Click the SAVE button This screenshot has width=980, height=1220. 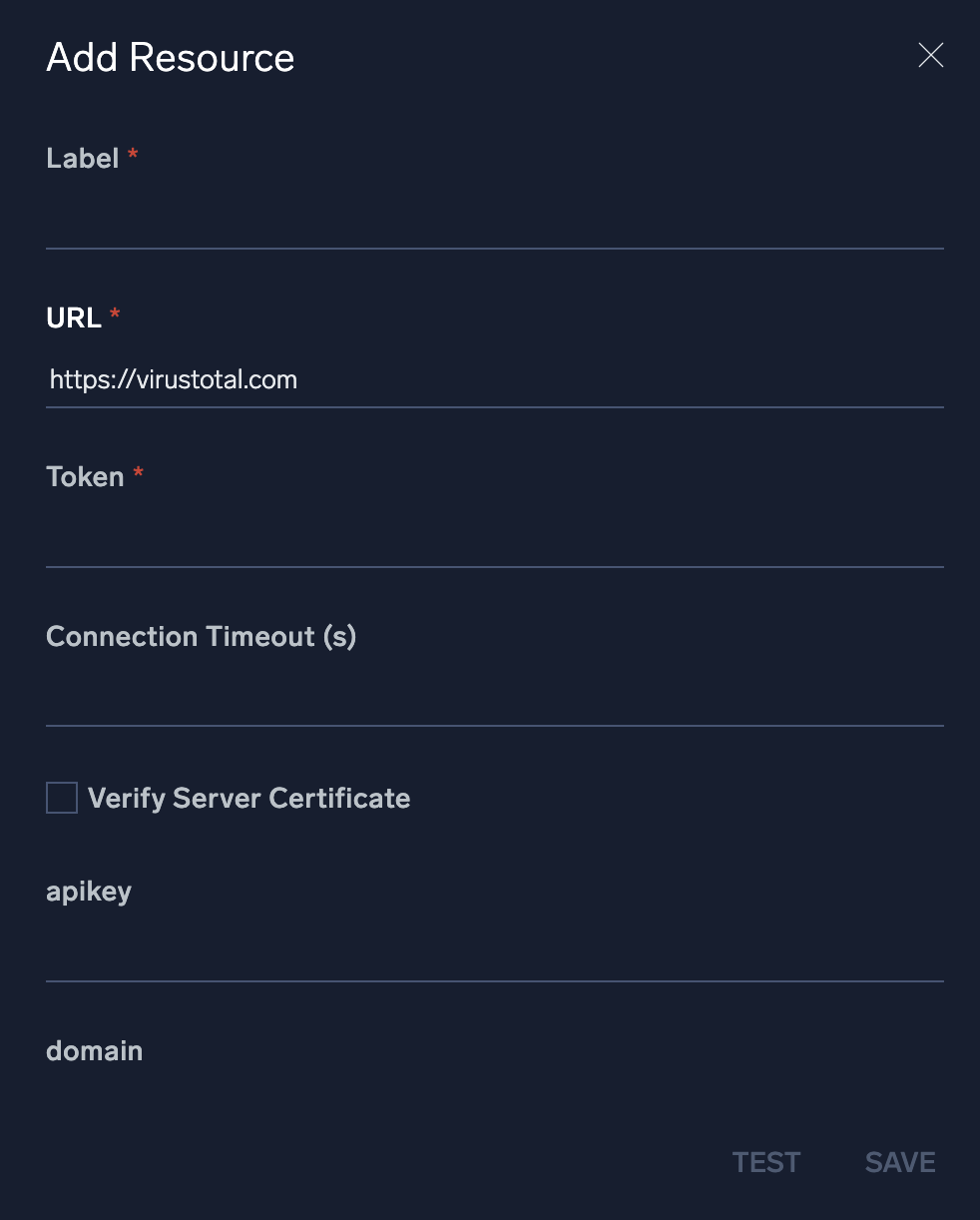(898, 1162)
